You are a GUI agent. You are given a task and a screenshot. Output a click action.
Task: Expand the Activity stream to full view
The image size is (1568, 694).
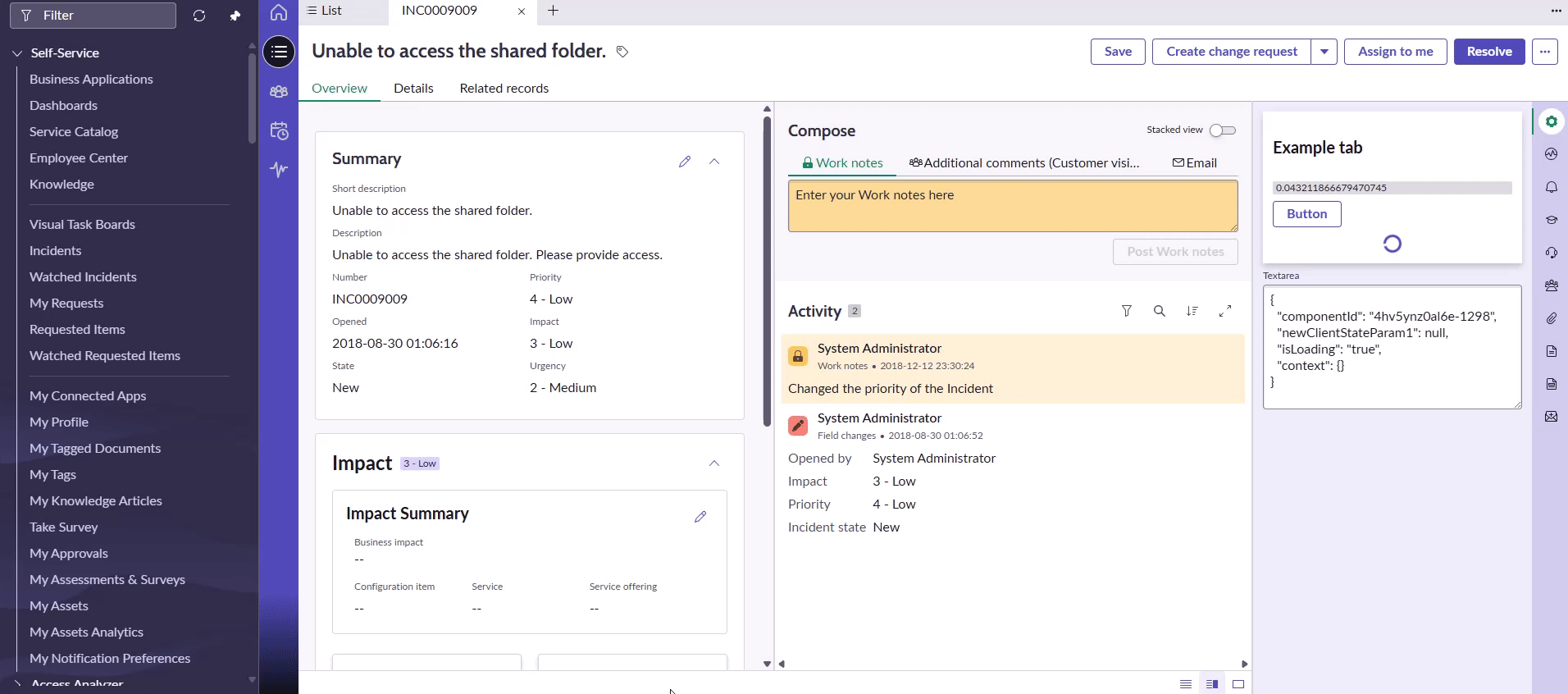[1225, 311]
